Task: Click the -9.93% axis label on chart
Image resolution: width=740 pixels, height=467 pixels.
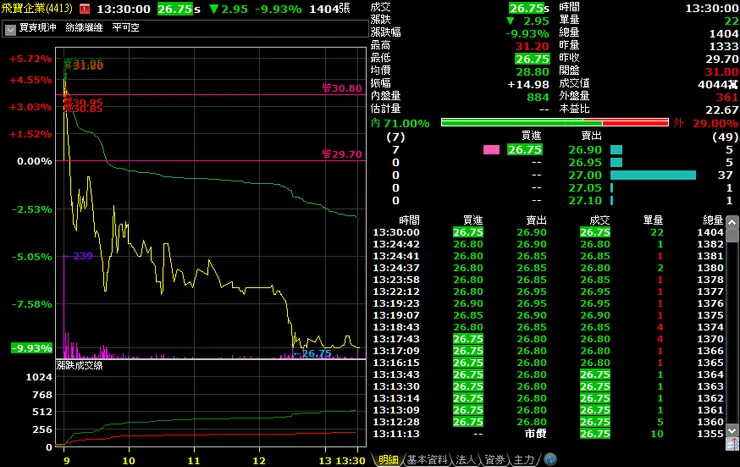Action: [x=32, y=348]
